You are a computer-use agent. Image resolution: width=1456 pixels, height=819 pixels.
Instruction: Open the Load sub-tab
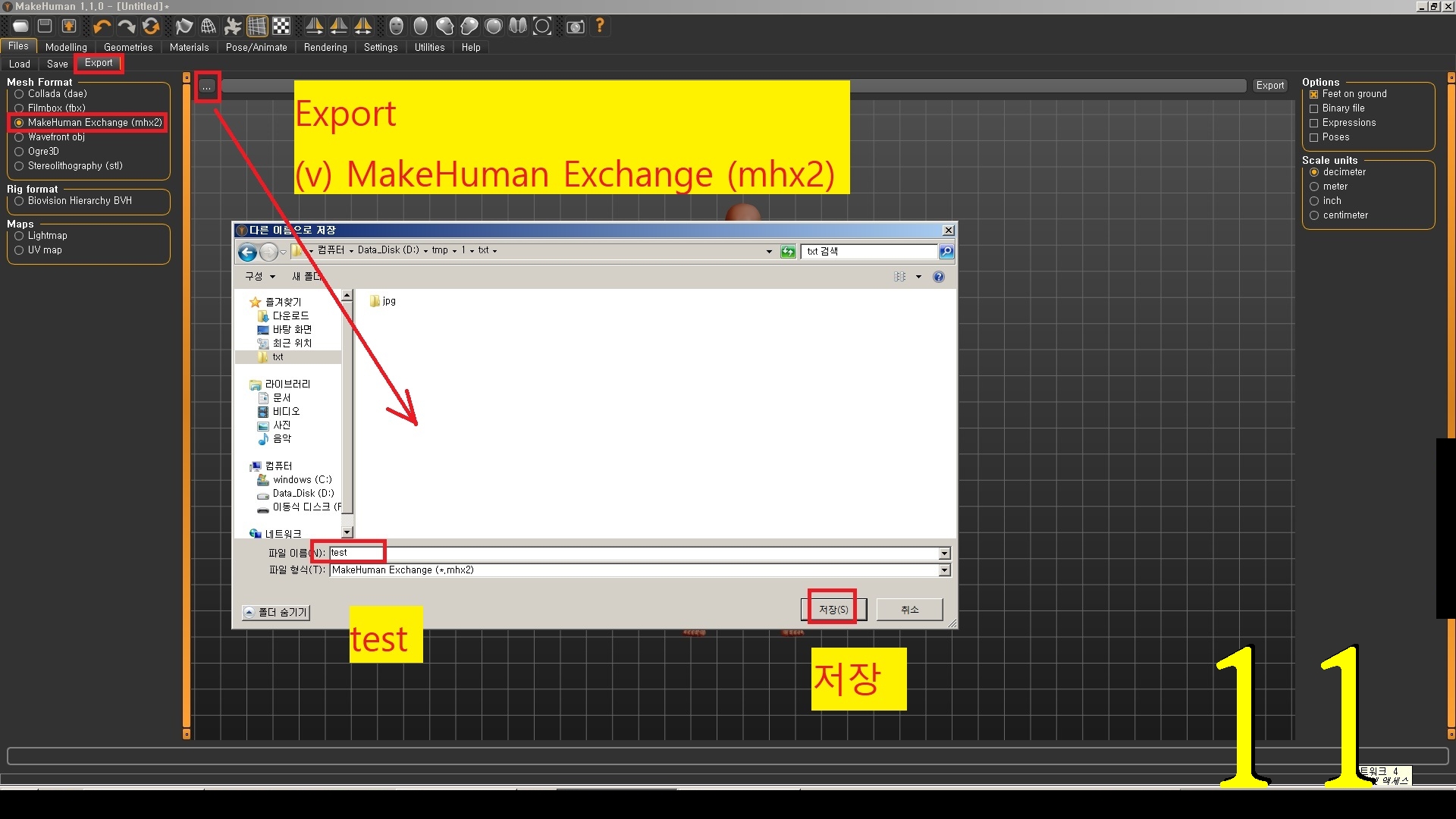pyautogui.click(x=20, y=64)
